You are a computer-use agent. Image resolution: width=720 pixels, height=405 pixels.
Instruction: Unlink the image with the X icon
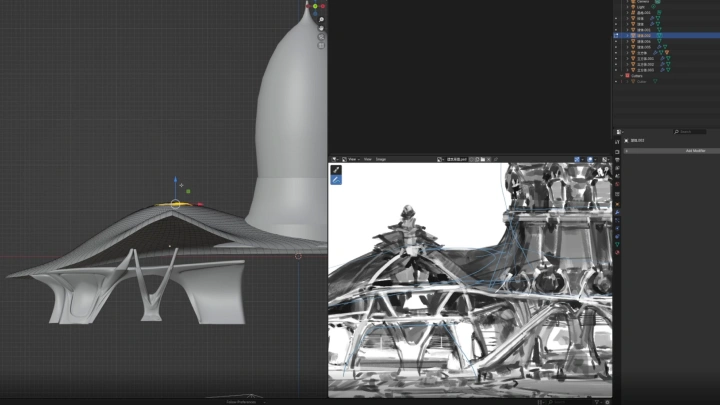coord(488,159)
